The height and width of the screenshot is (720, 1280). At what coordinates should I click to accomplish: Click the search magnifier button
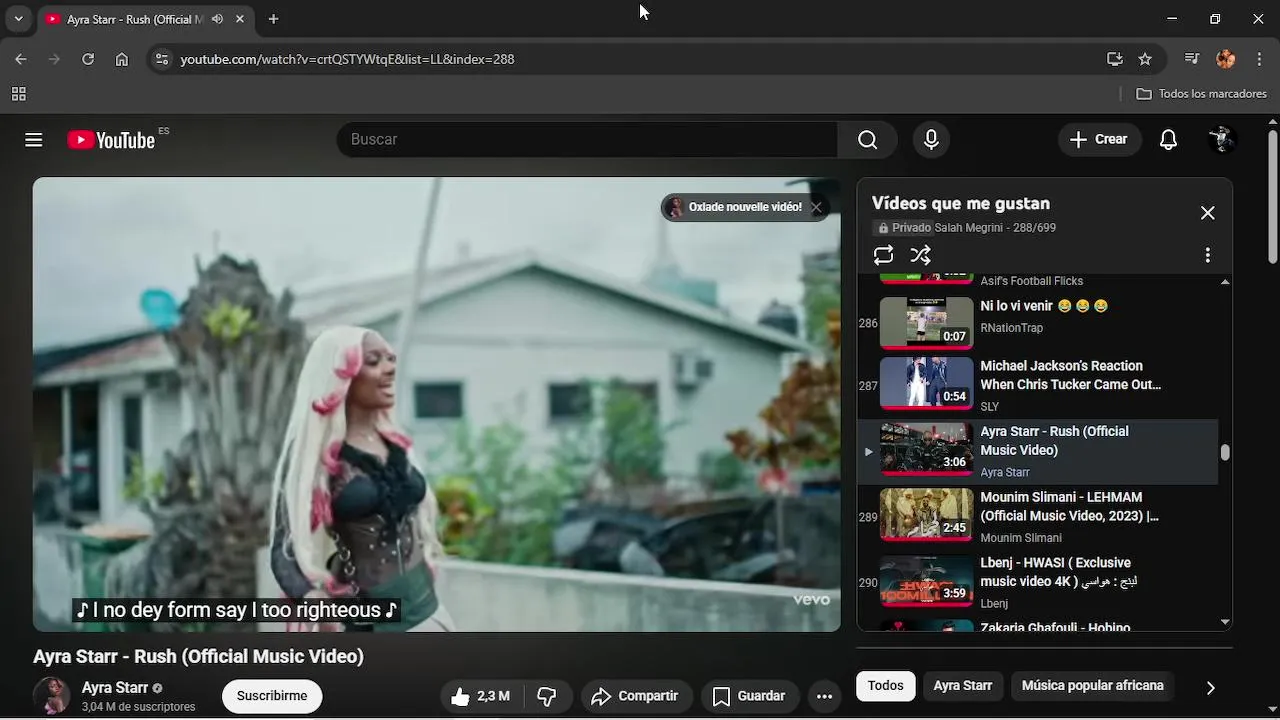[x=867, y=140]
